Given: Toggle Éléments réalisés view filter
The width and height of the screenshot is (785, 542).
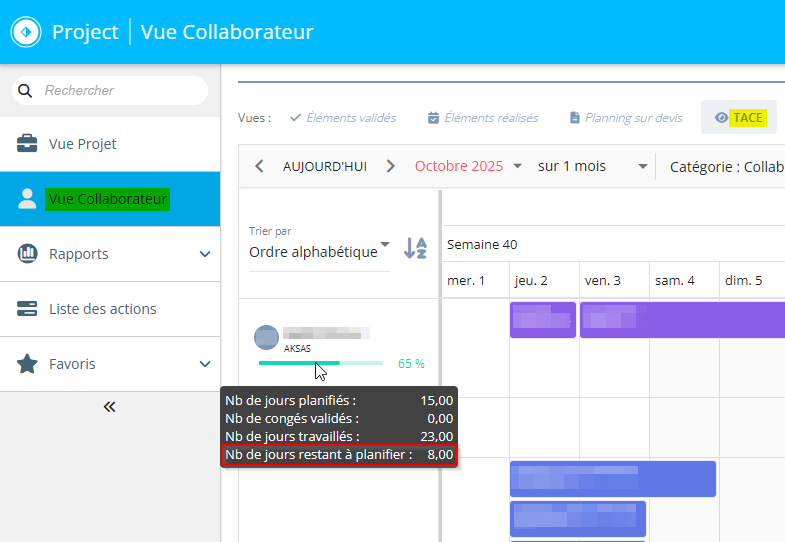Looking at the screenshot, I should click(482, 118).
